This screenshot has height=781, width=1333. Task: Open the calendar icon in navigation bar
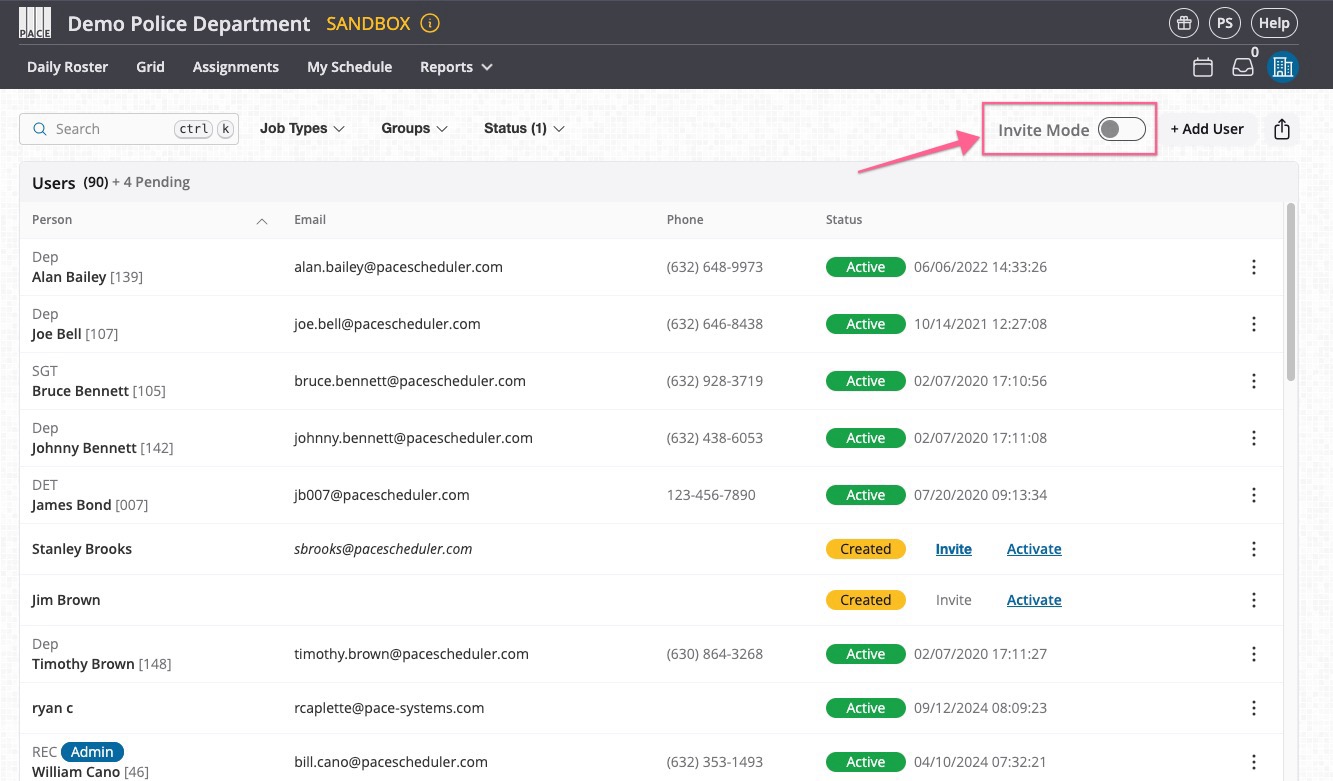(1203, 67)
